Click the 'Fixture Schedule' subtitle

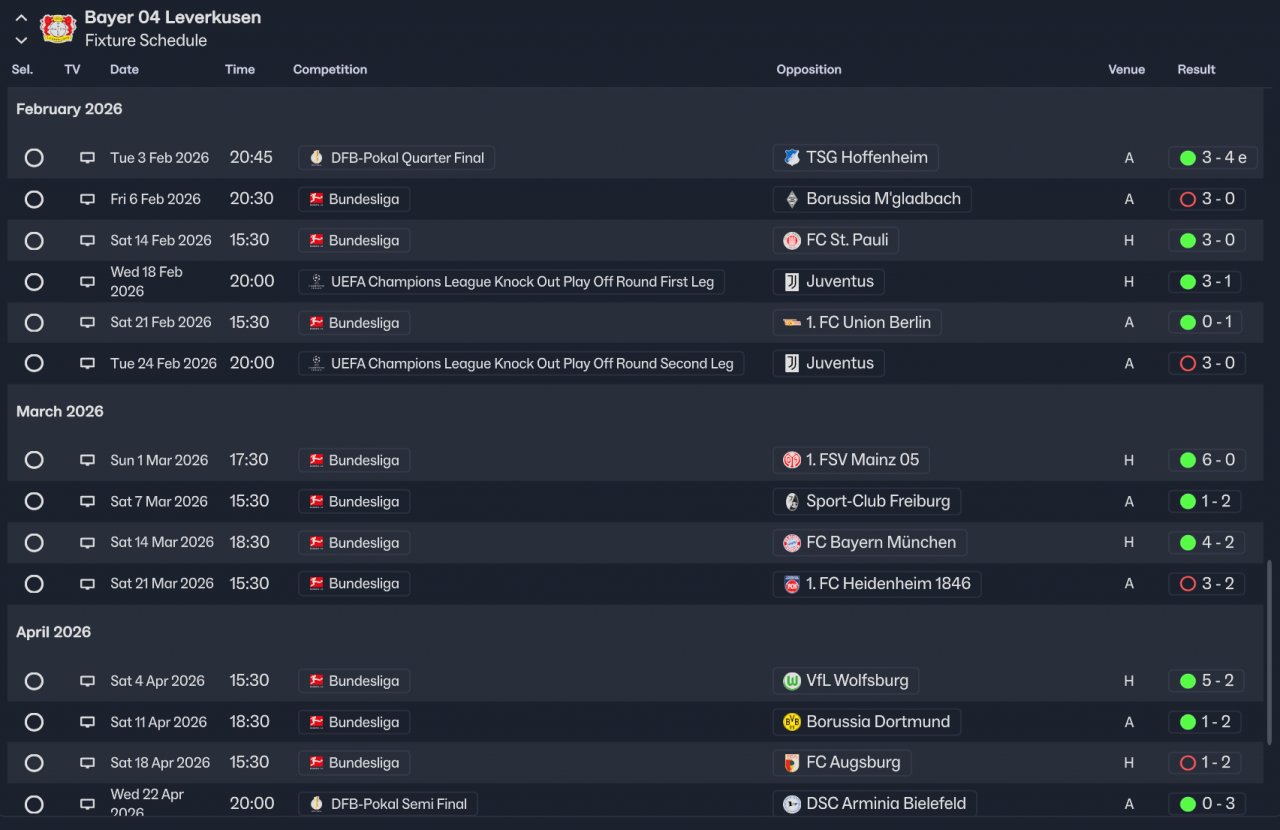pyautogui.click(x=146, y=41)
